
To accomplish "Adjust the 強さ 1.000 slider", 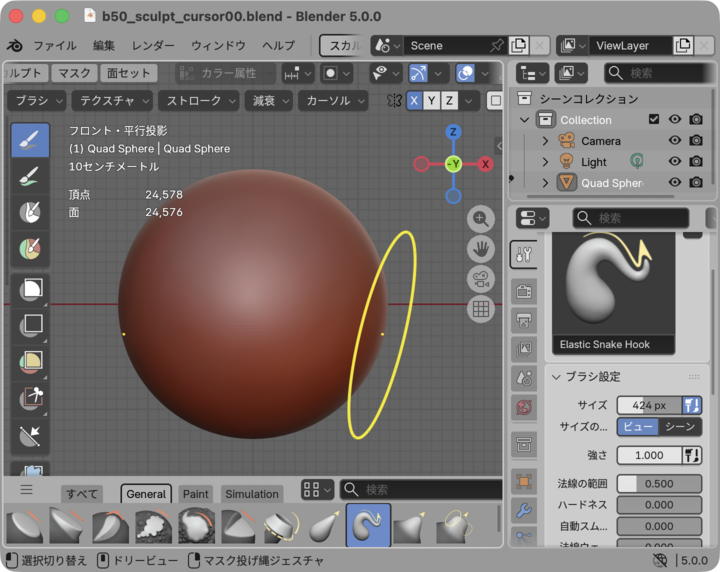I will pos(649,455).
